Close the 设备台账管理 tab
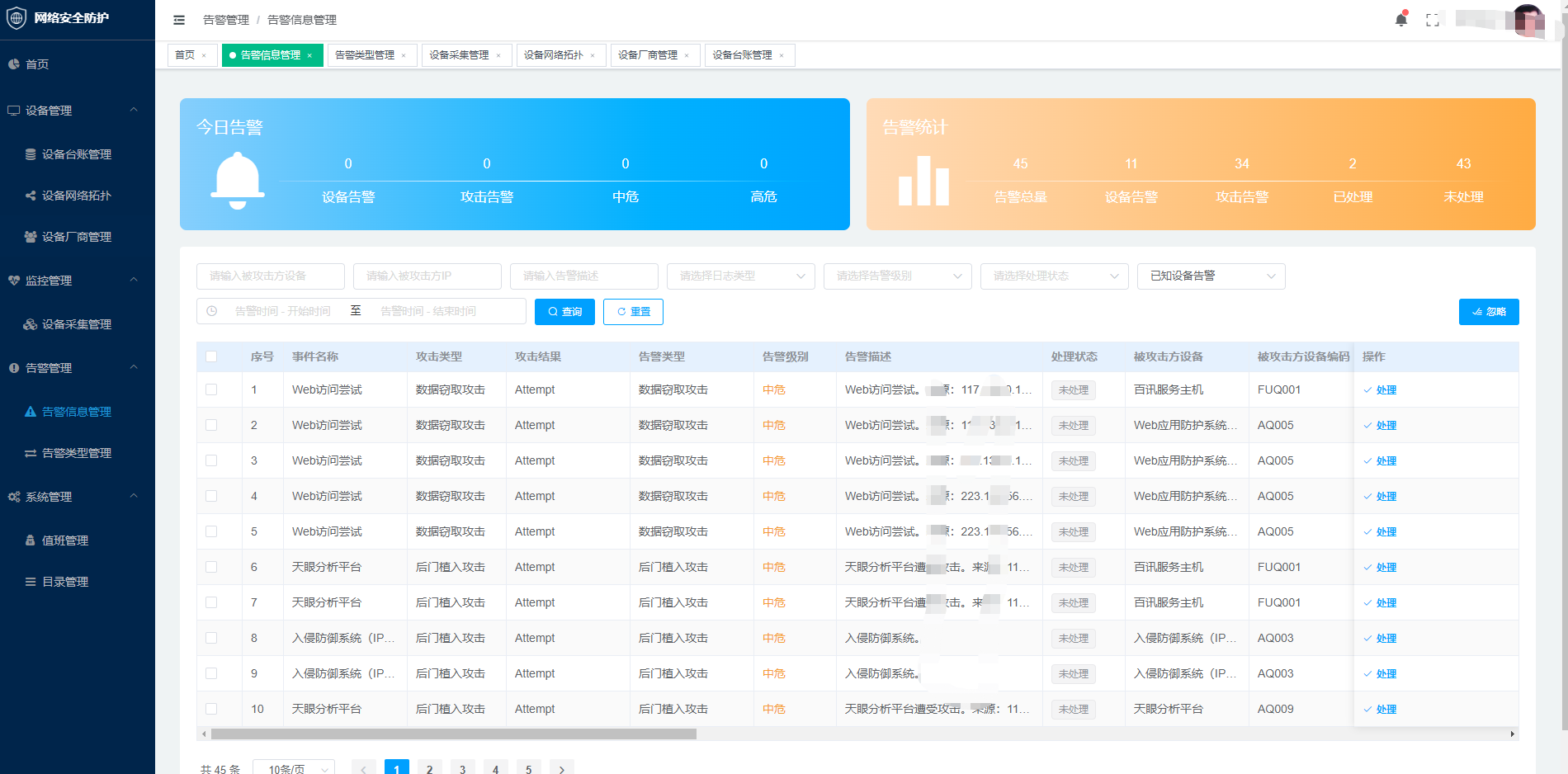Image resolution: width=1568 pixels, height=774 pixels. click(782, 55)
